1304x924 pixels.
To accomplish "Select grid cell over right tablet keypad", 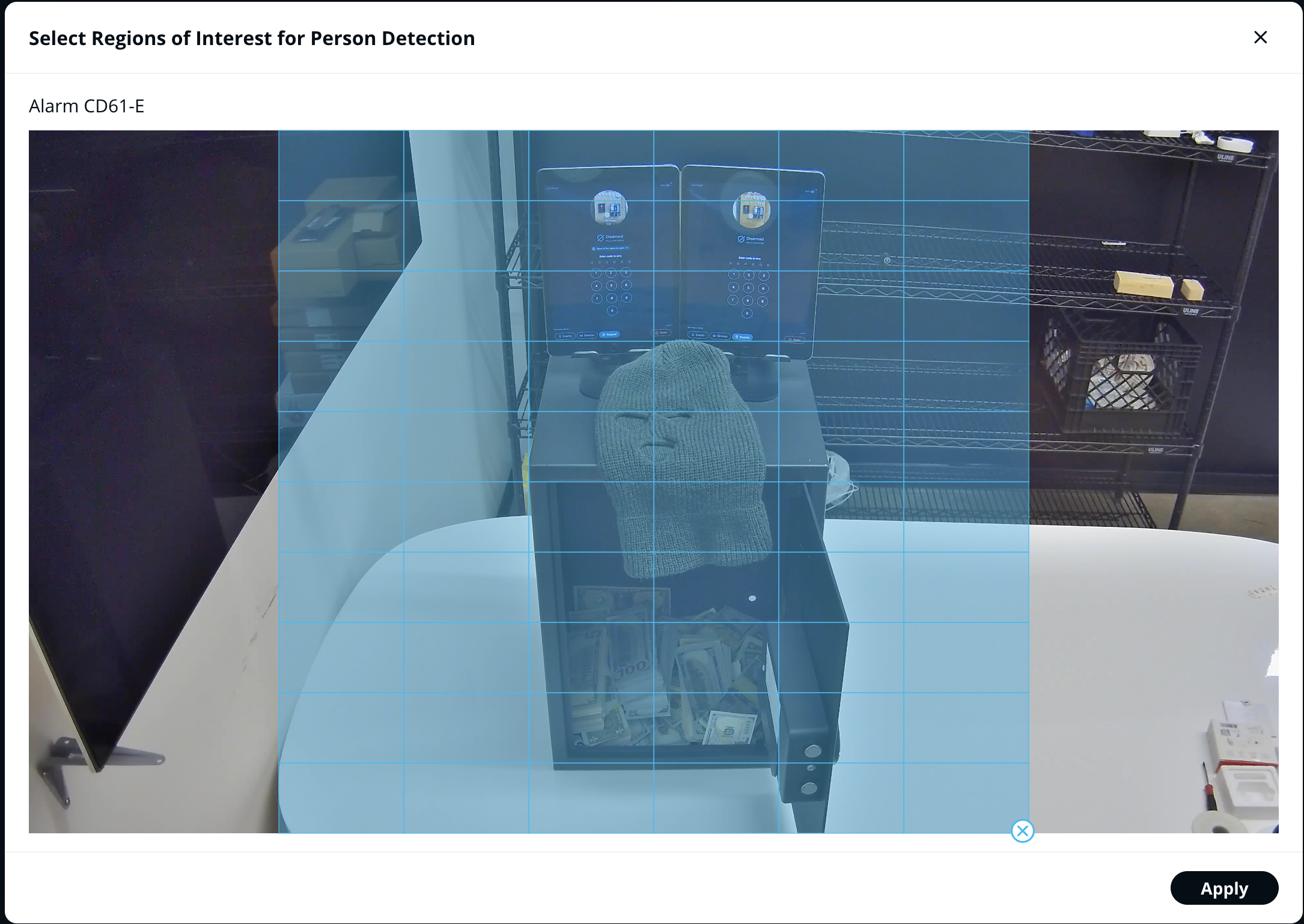I will 748,293.
